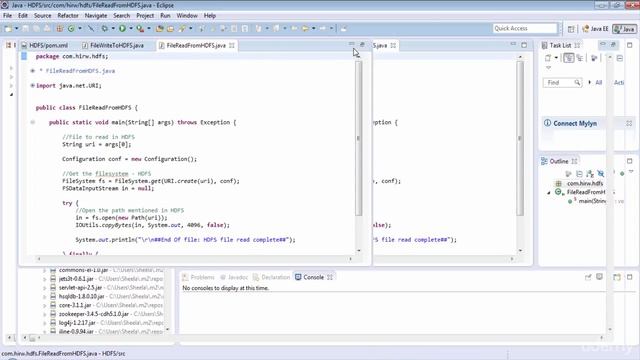
Task: Click the front editor vertical scrollbar
Action: [358, 139]
